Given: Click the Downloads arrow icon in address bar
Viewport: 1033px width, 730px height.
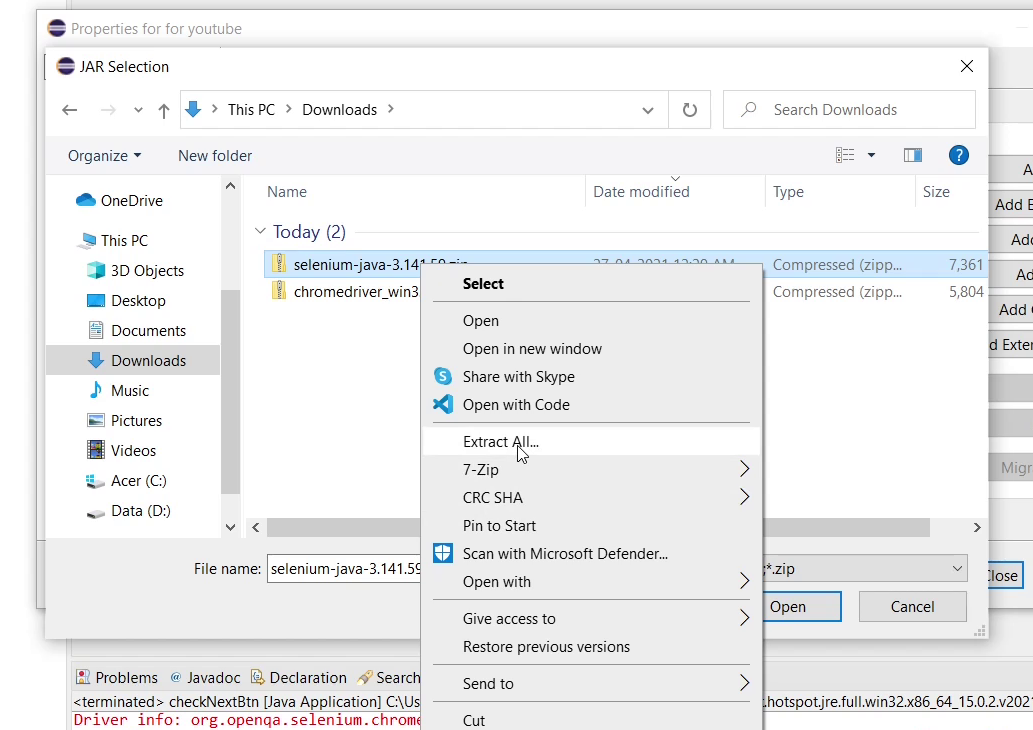Looking at the screenshot, I should [193, 109].
